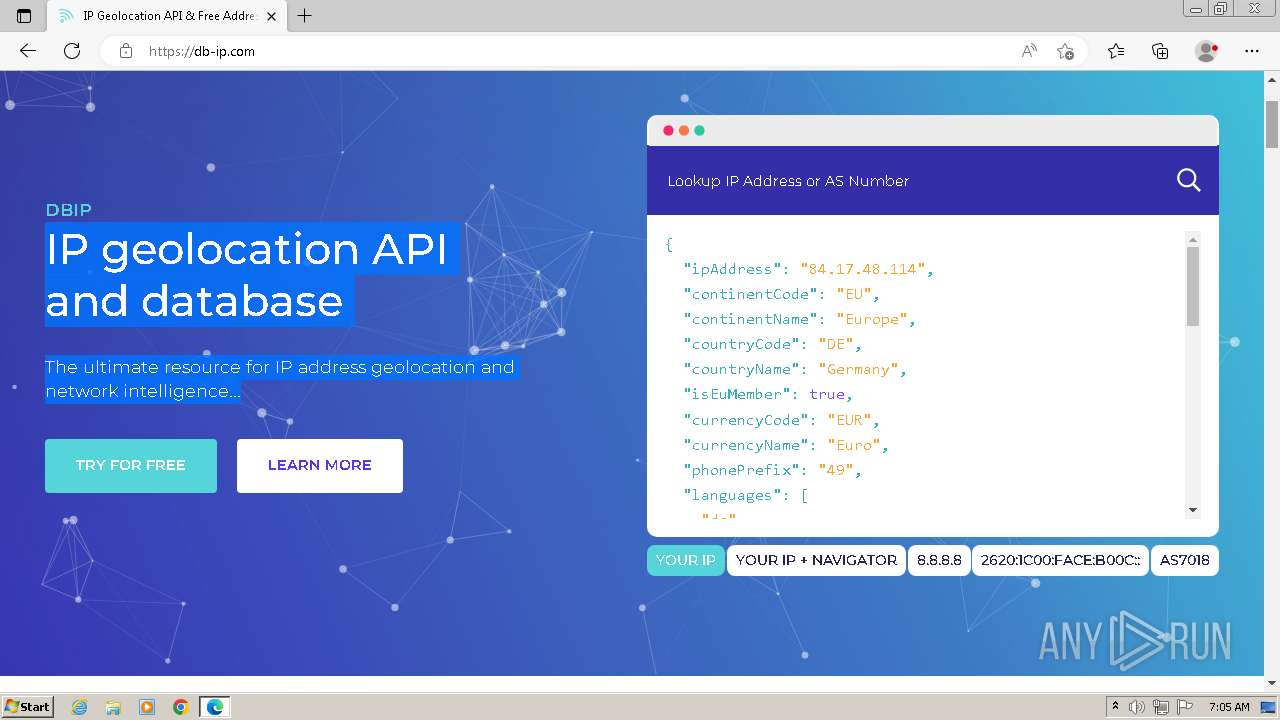Open the tab actions menu icon

[x=24, y=16]
